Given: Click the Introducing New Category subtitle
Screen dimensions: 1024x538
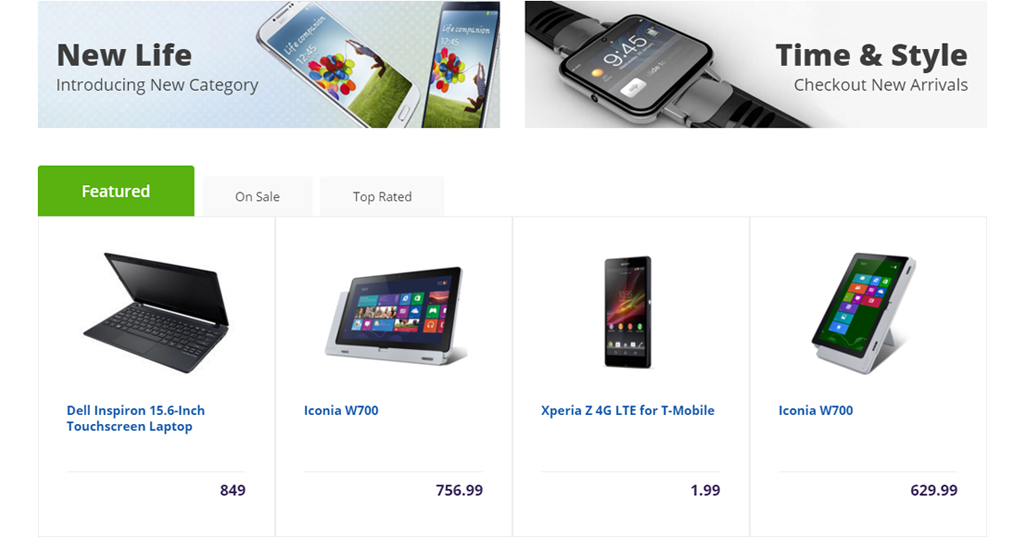Looking at the screenshot, I should click(x=157, y=86).
